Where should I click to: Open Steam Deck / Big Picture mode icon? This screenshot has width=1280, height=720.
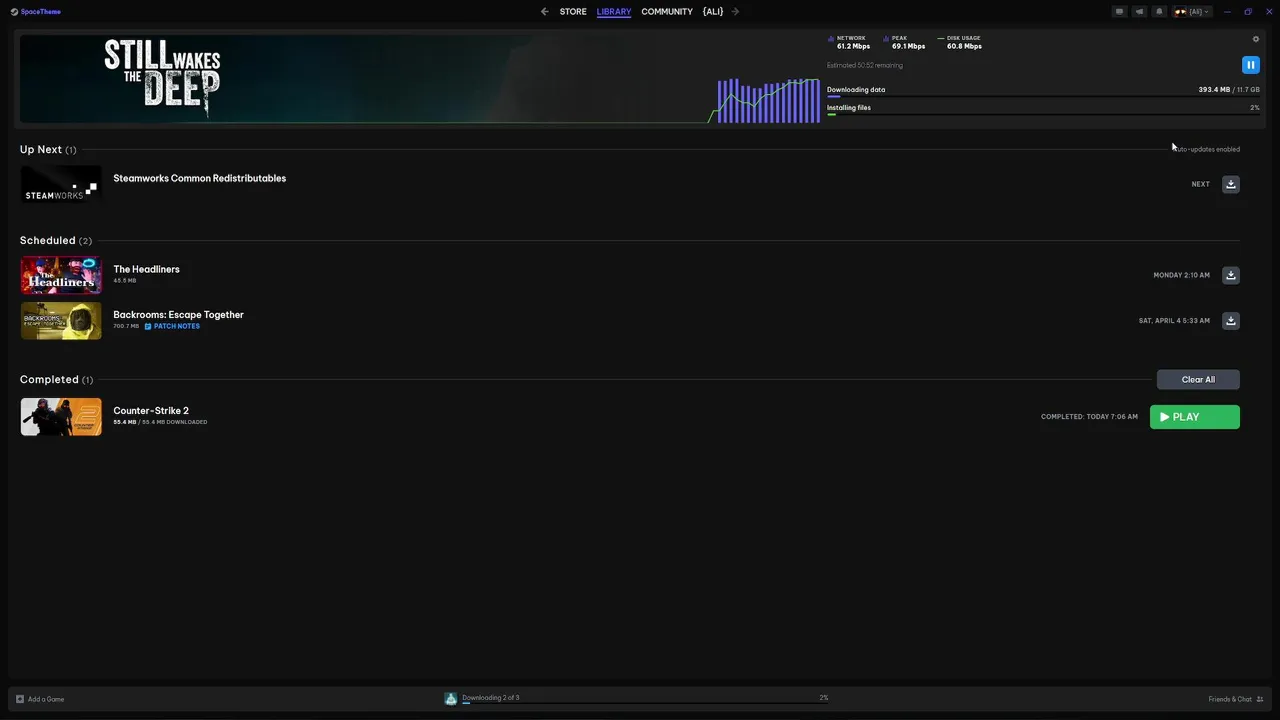(1119, 12)
